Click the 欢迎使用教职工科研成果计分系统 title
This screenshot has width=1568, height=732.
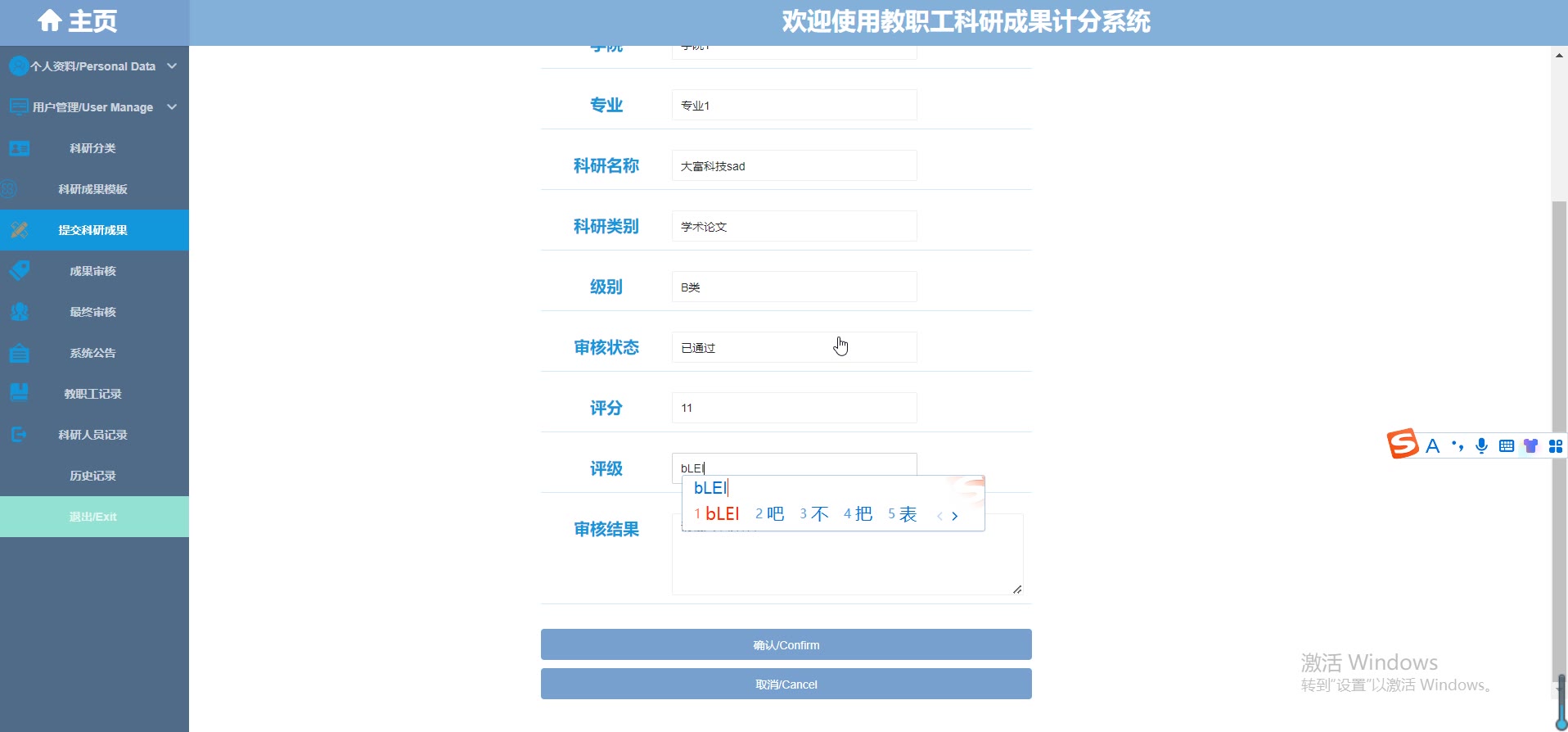(966, 21)
